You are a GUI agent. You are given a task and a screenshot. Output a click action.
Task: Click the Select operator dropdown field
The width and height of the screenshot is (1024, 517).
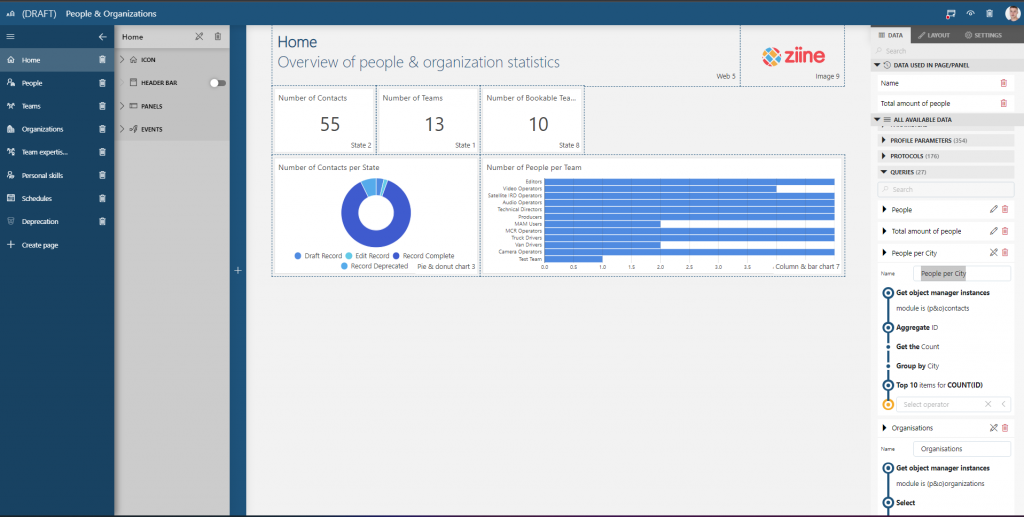click(x=953, y=404)
